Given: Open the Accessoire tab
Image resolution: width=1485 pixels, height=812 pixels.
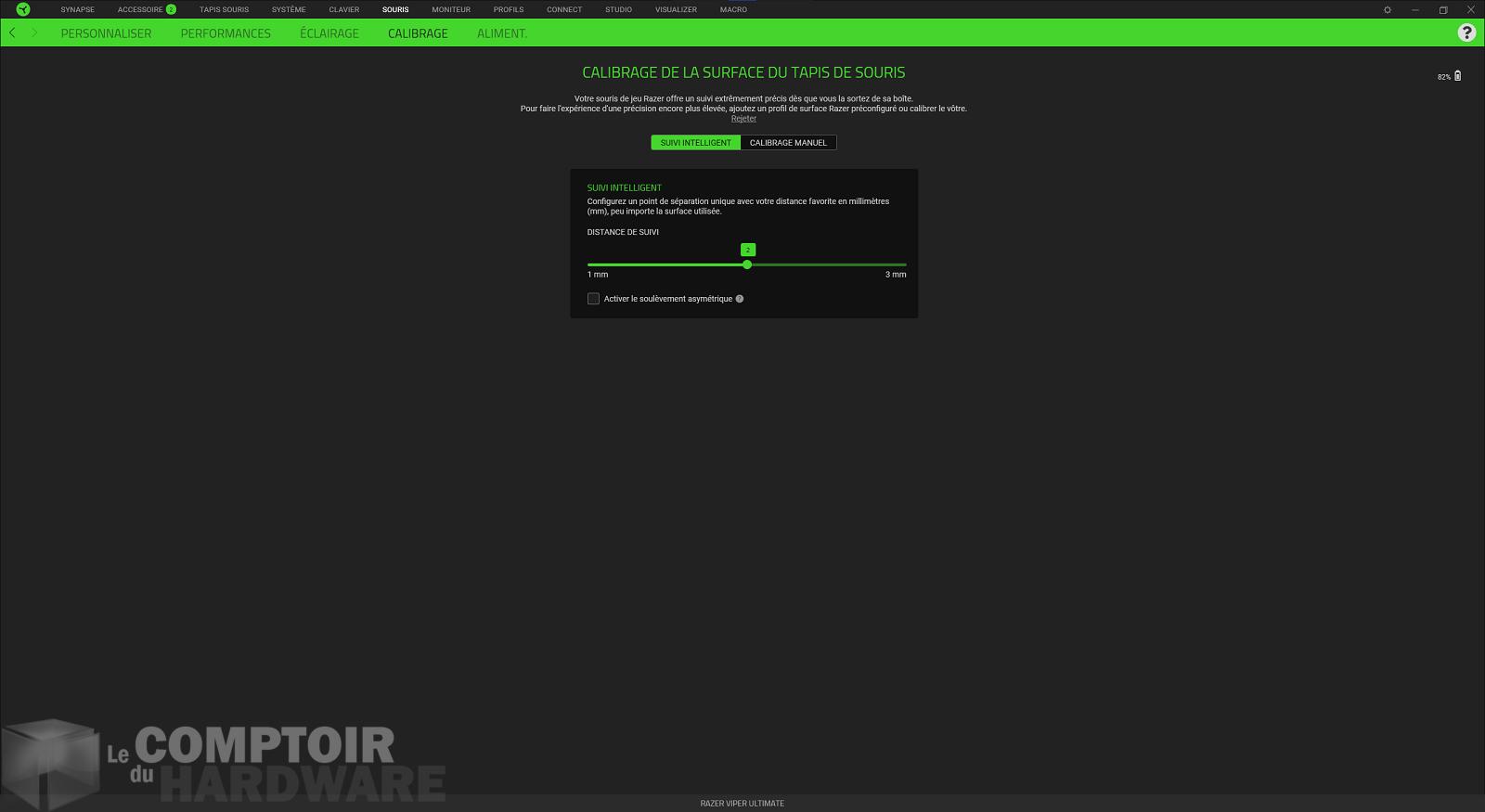Looking at the screenshot, I should click(x=140, y=9).
